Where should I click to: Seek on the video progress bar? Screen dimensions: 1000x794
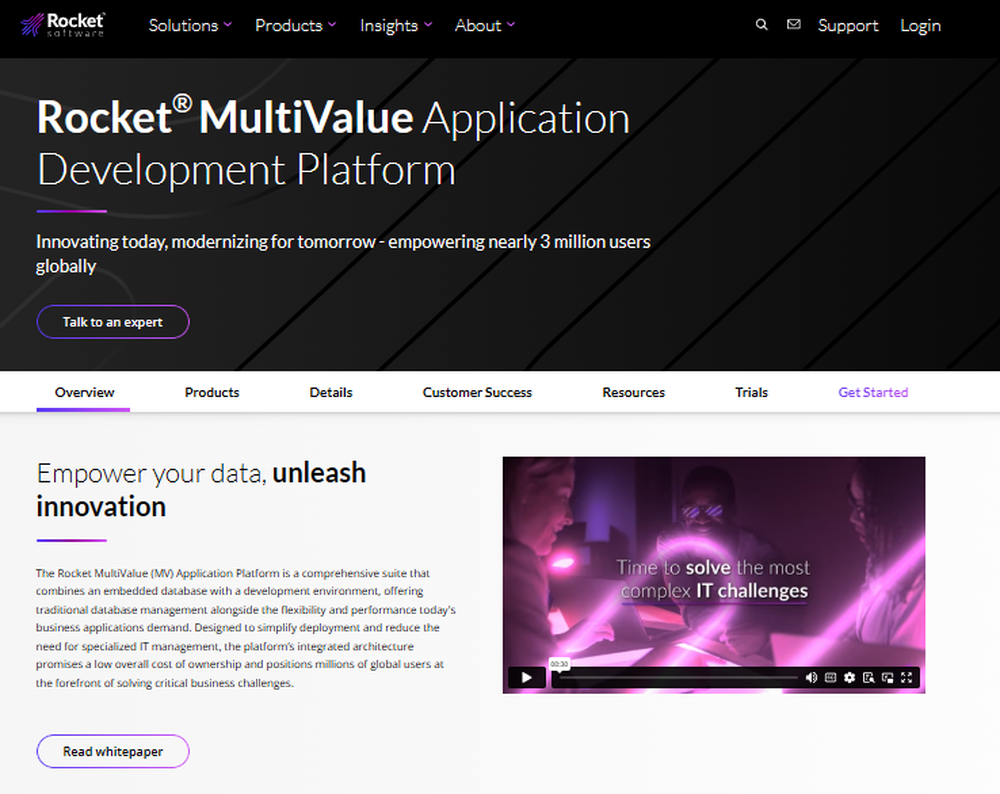pyautogui.click(x=679, y=677)
